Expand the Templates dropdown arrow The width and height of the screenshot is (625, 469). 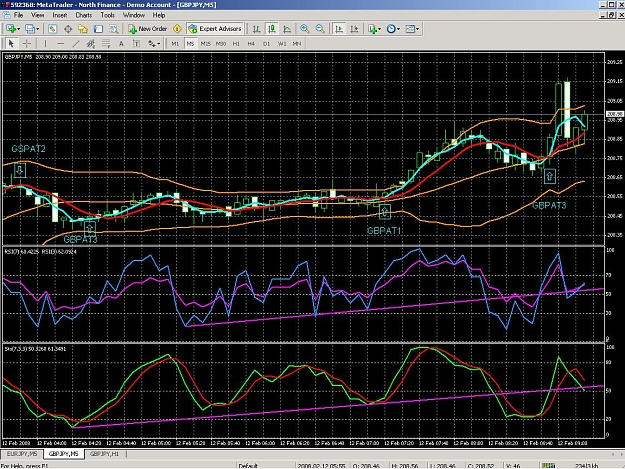tap(417, 29)
